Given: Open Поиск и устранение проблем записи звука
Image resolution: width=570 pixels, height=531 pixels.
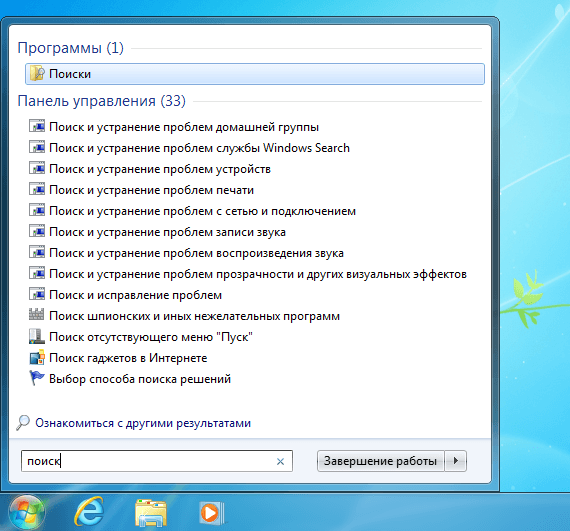Looking at the screenshot, I should [167, 232].
